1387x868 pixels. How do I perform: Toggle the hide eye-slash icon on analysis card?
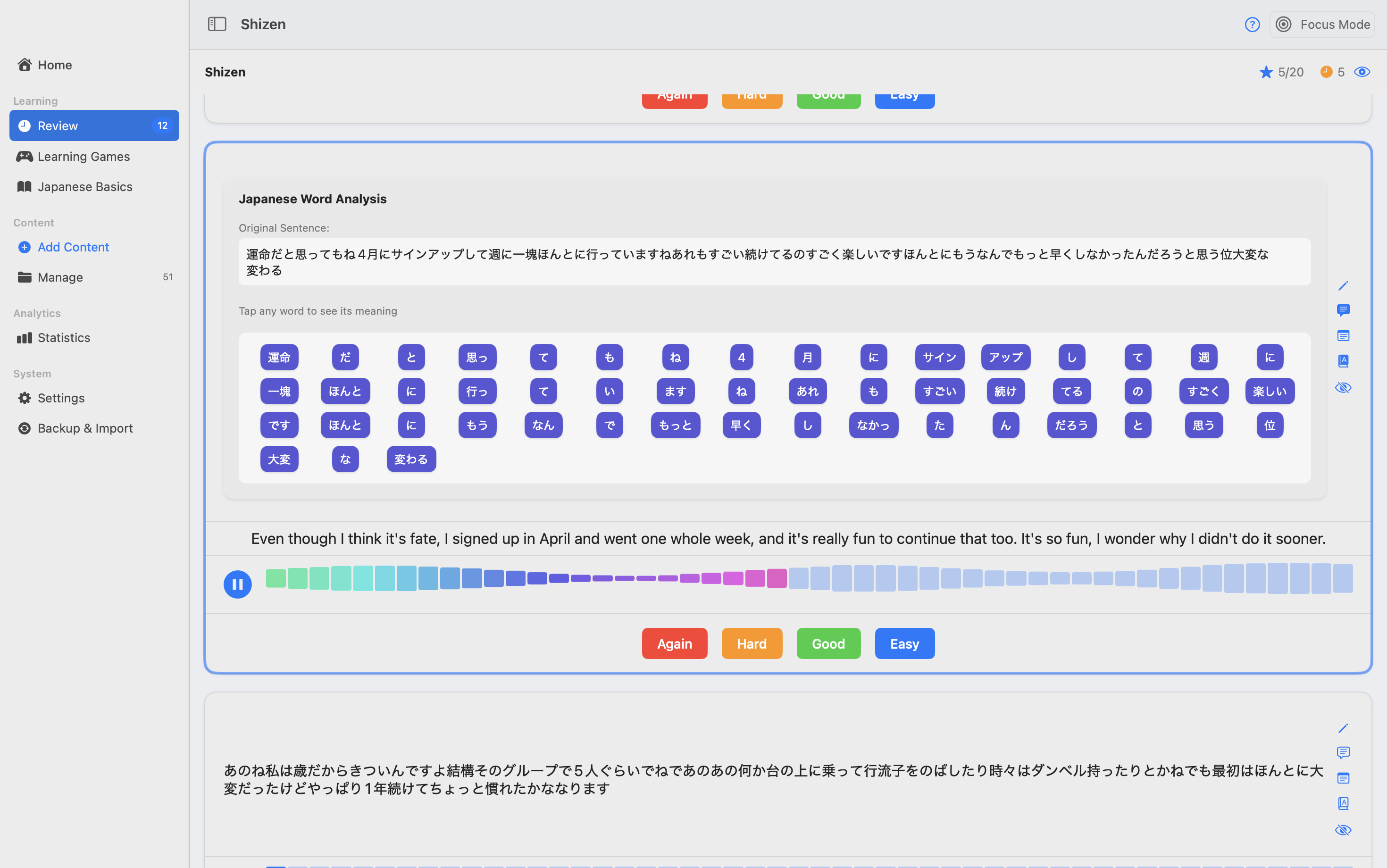click(1343, 387)
